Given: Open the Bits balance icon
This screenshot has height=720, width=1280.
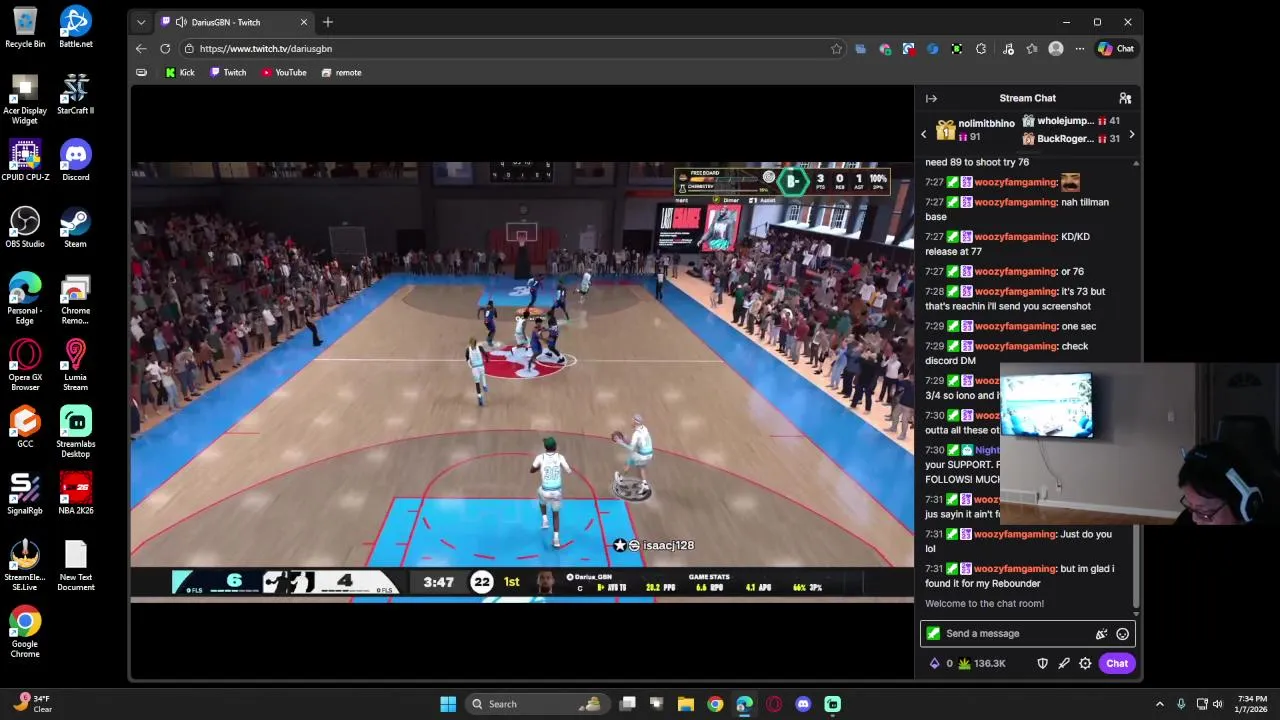Looking at the screenshot, I should (x=935, y=663).
